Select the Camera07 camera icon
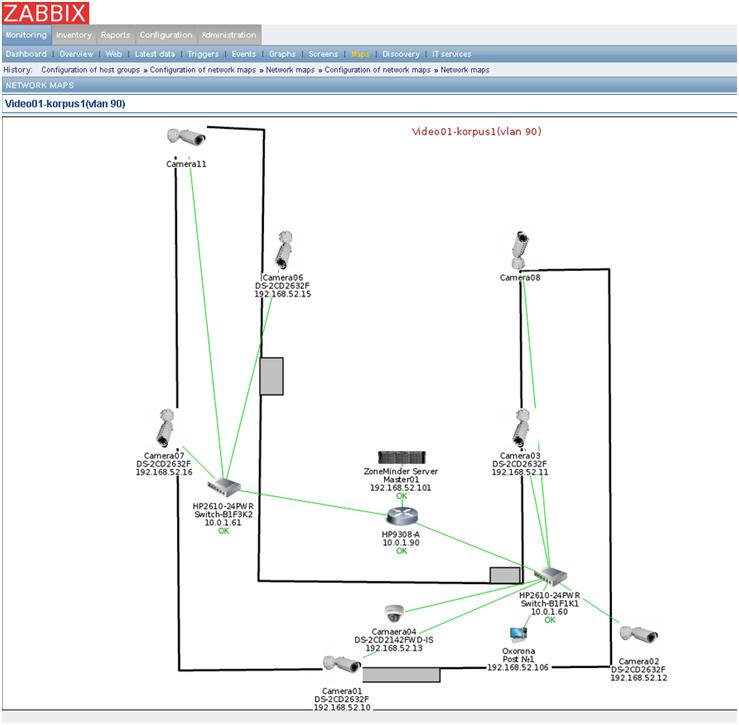 (164, 428)
